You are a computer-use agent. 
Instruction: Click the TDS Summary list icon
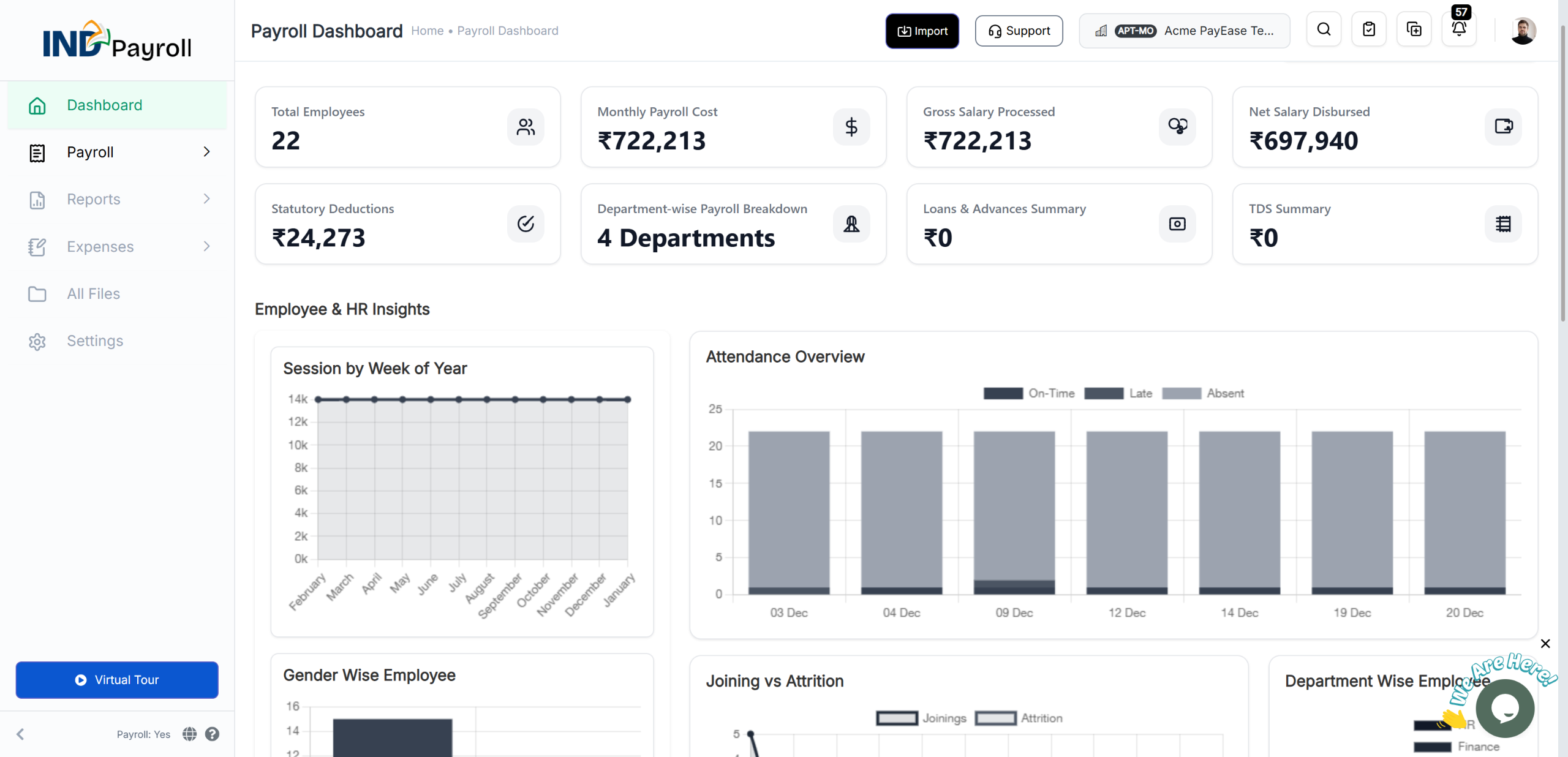coord(1503,224)
